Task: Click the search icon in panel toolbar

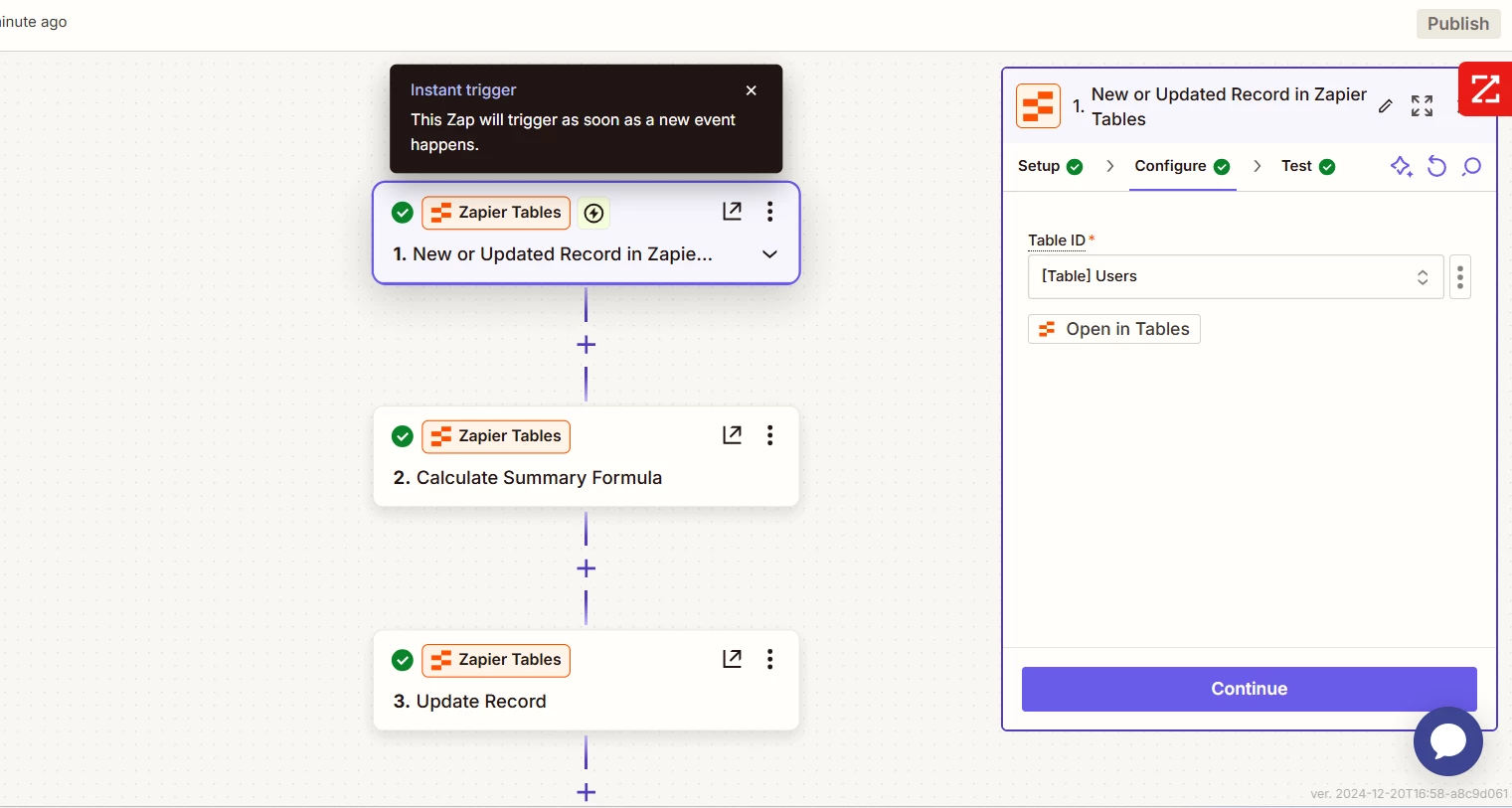Action: click(1471, 166)
